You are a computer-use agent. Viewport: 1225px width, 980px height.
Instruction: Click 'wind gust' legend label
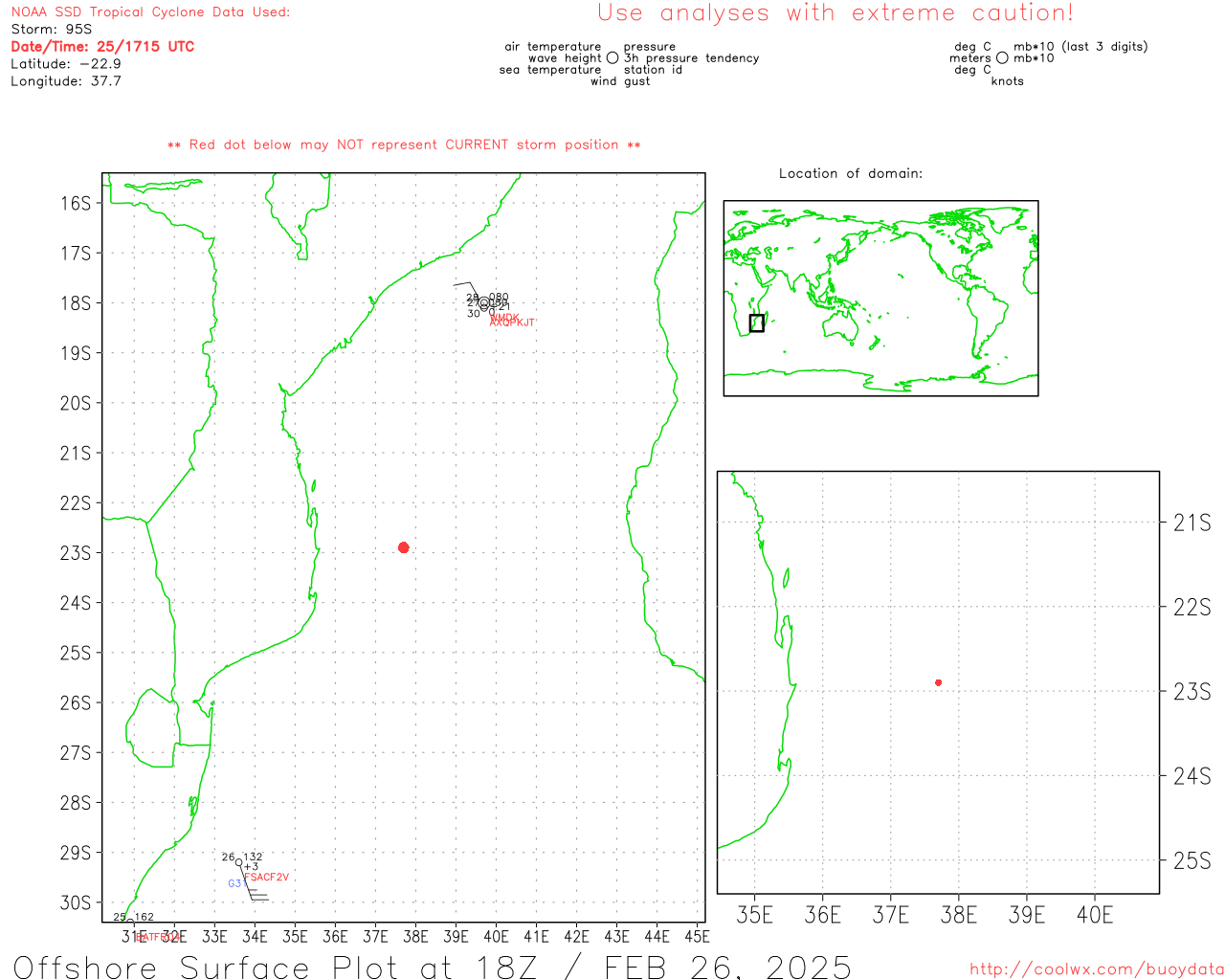620,81
